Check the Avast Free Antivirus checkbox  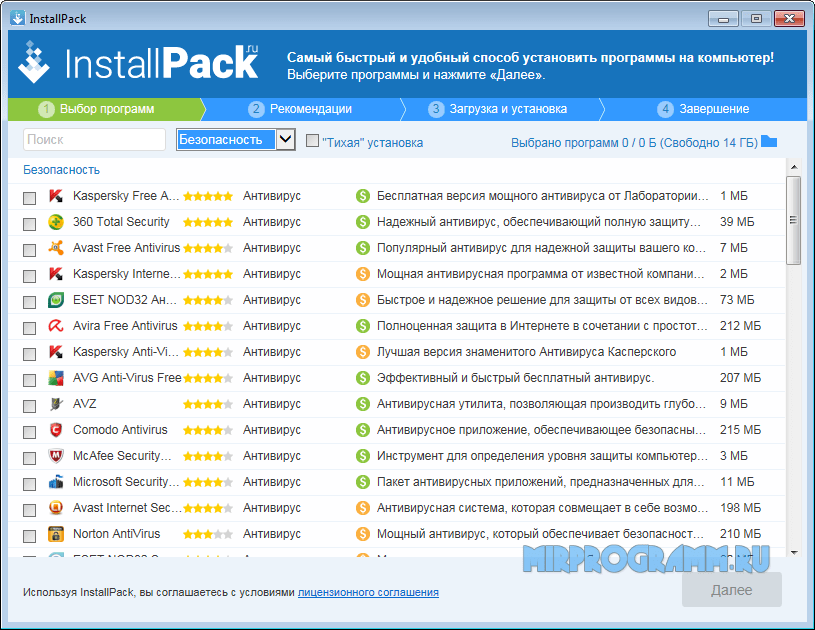[x=30, y=250]
